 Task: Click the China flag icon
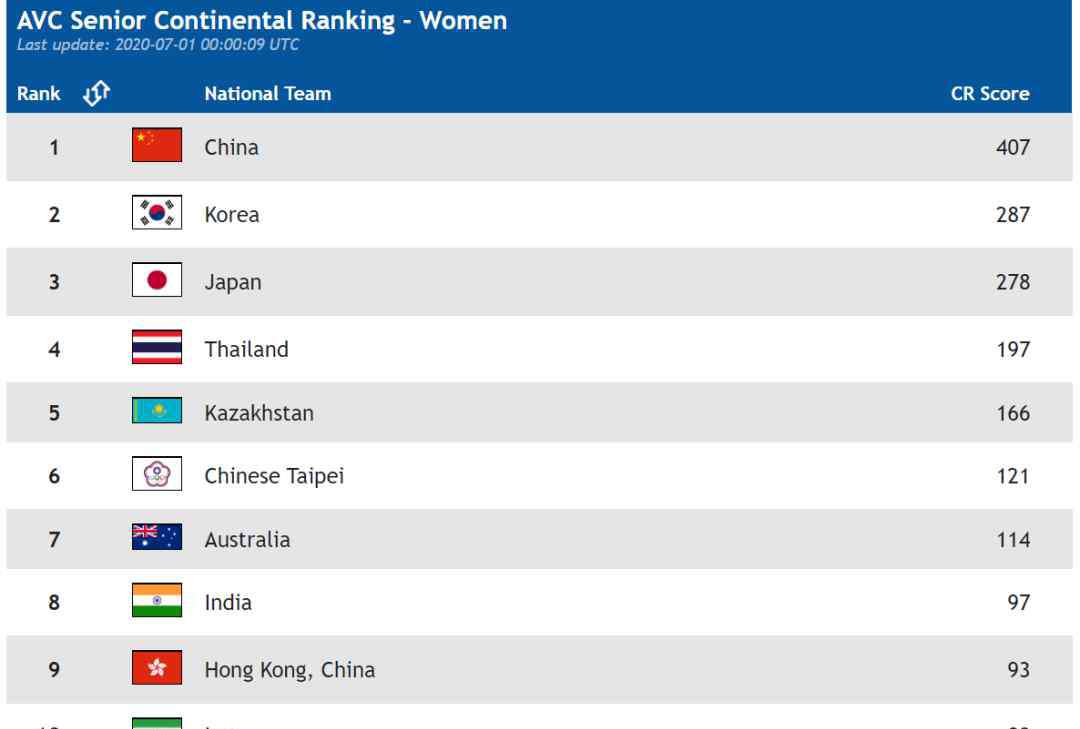coord(157,145)
